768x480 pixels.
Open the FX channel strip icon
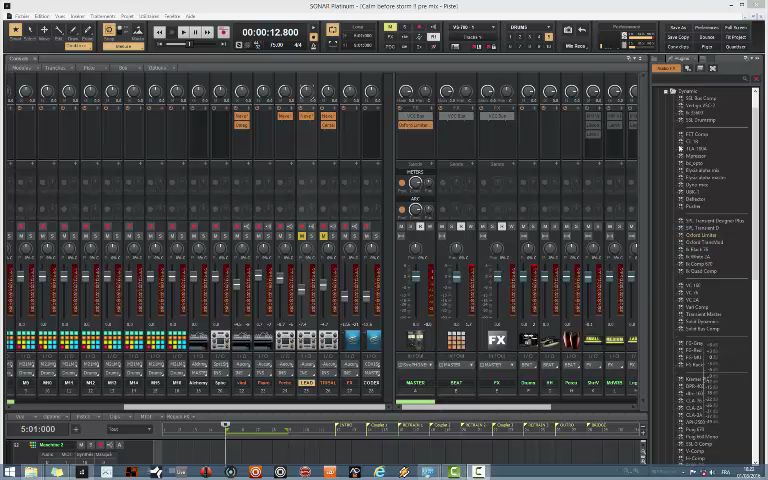pos(497,340)
